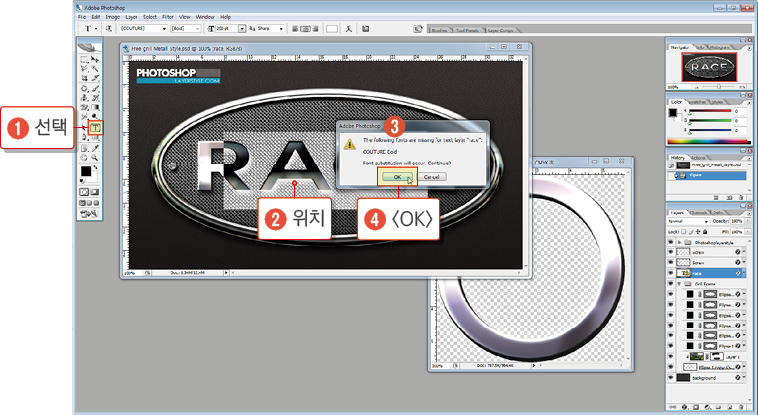Viewport: 758px width, 415px height.
Task: Open the Edit menu
Action: click(96, 17)
